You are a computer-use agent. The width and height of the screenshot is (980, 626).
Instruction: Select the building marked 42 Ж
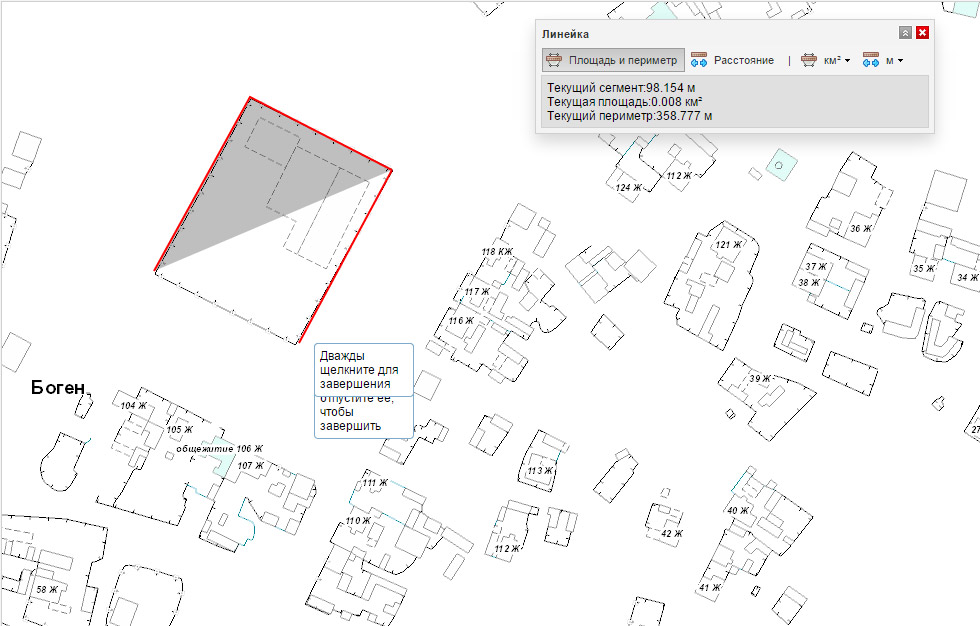pos(671,533)
